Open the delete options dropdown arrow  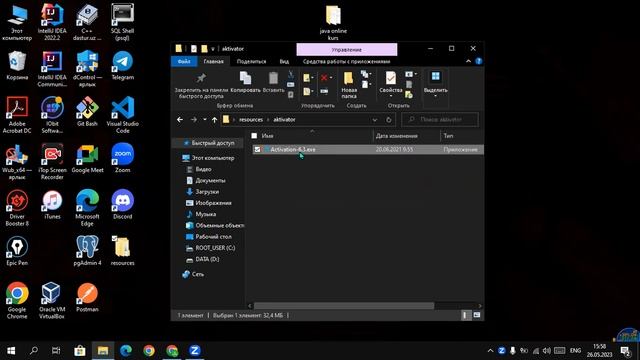331,78
